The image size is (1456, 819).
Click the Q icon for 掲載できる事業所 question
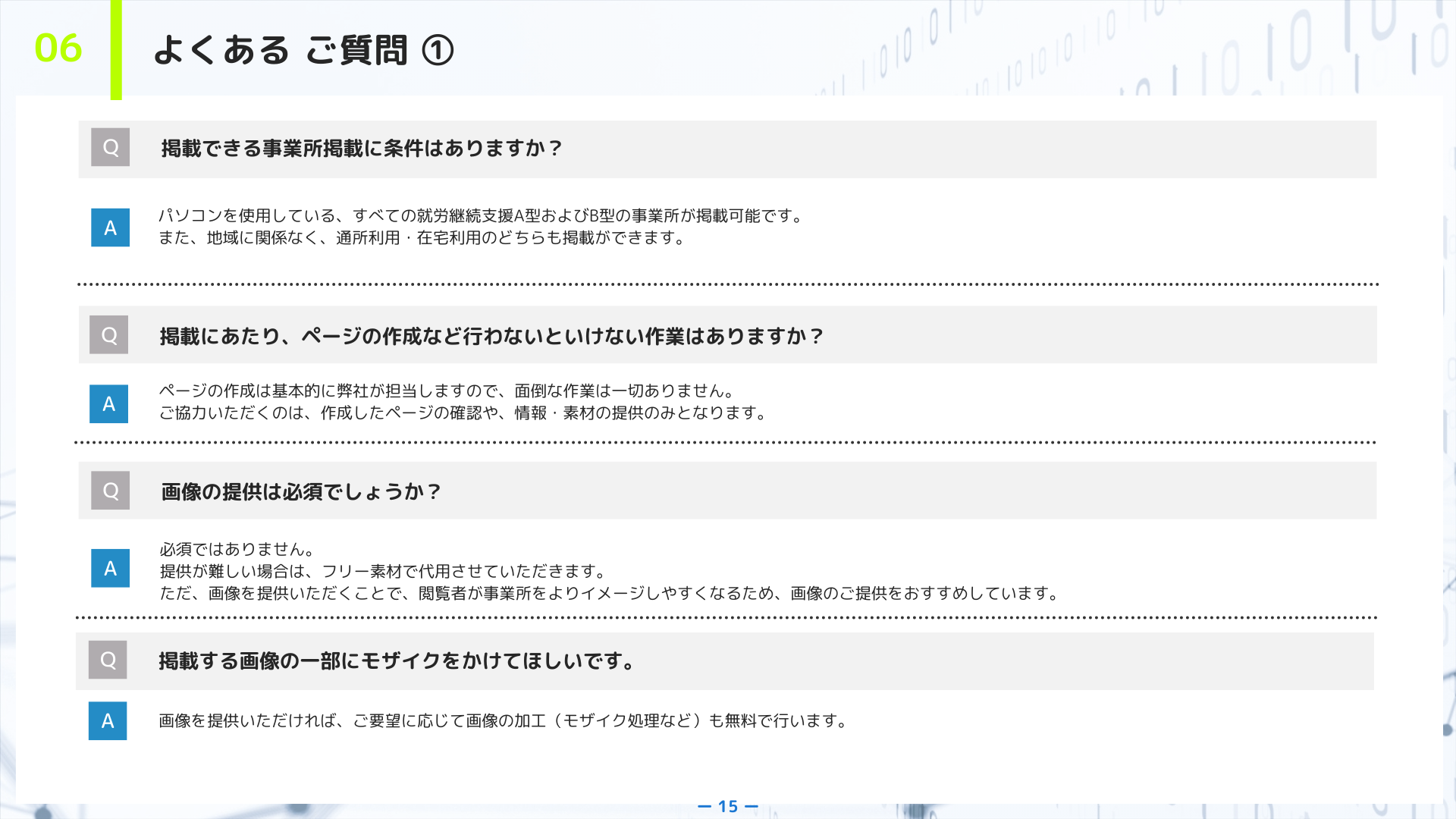point(110,147)
